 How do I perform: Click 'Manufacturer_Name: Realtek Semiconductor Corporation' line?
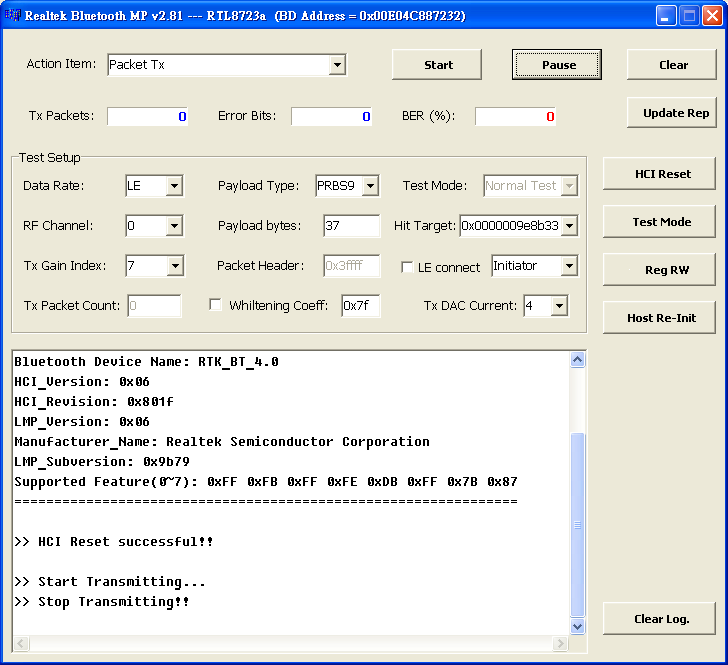click(222, 441)
